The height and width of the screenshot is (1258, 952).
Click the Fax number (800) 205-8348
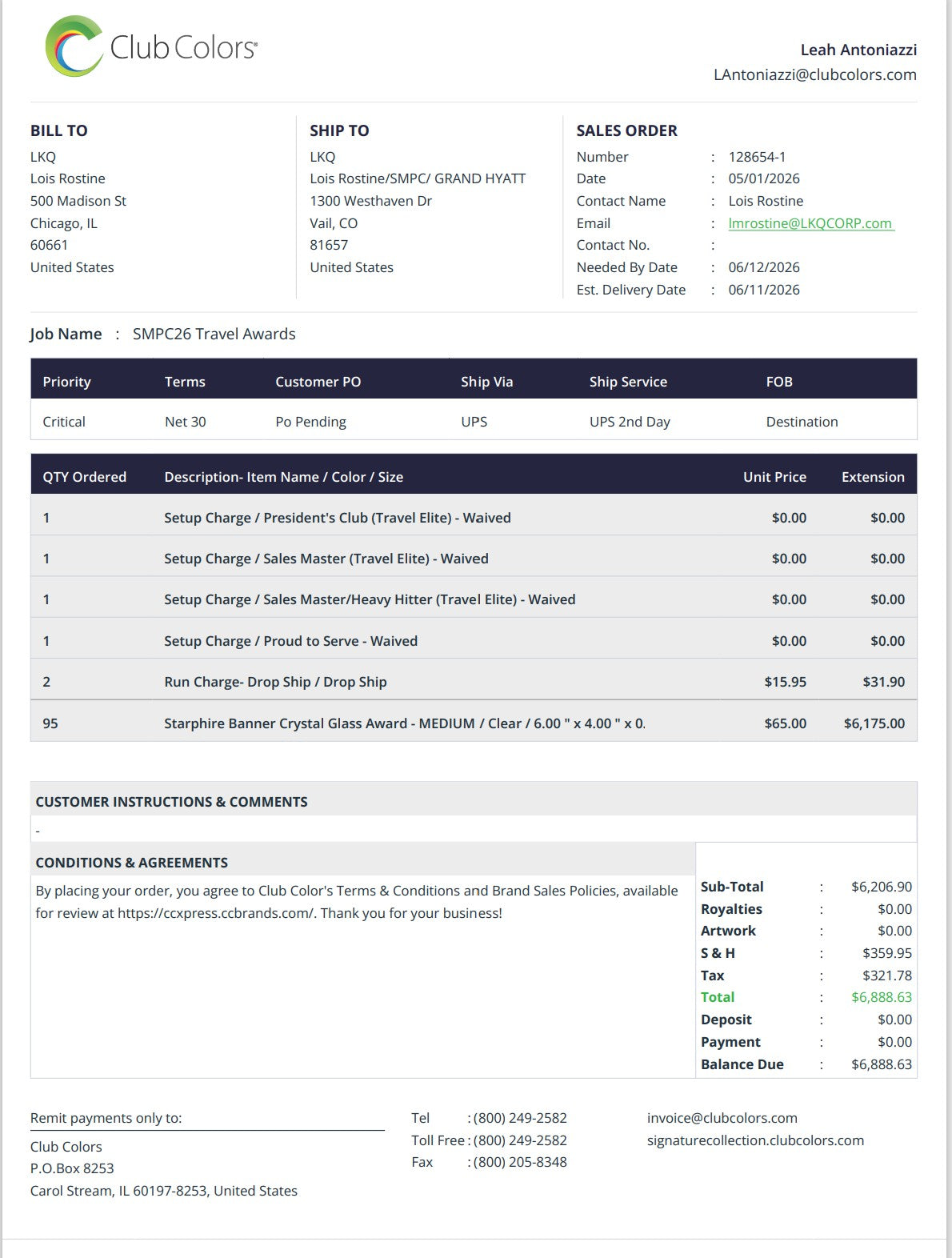(520, 1162)
